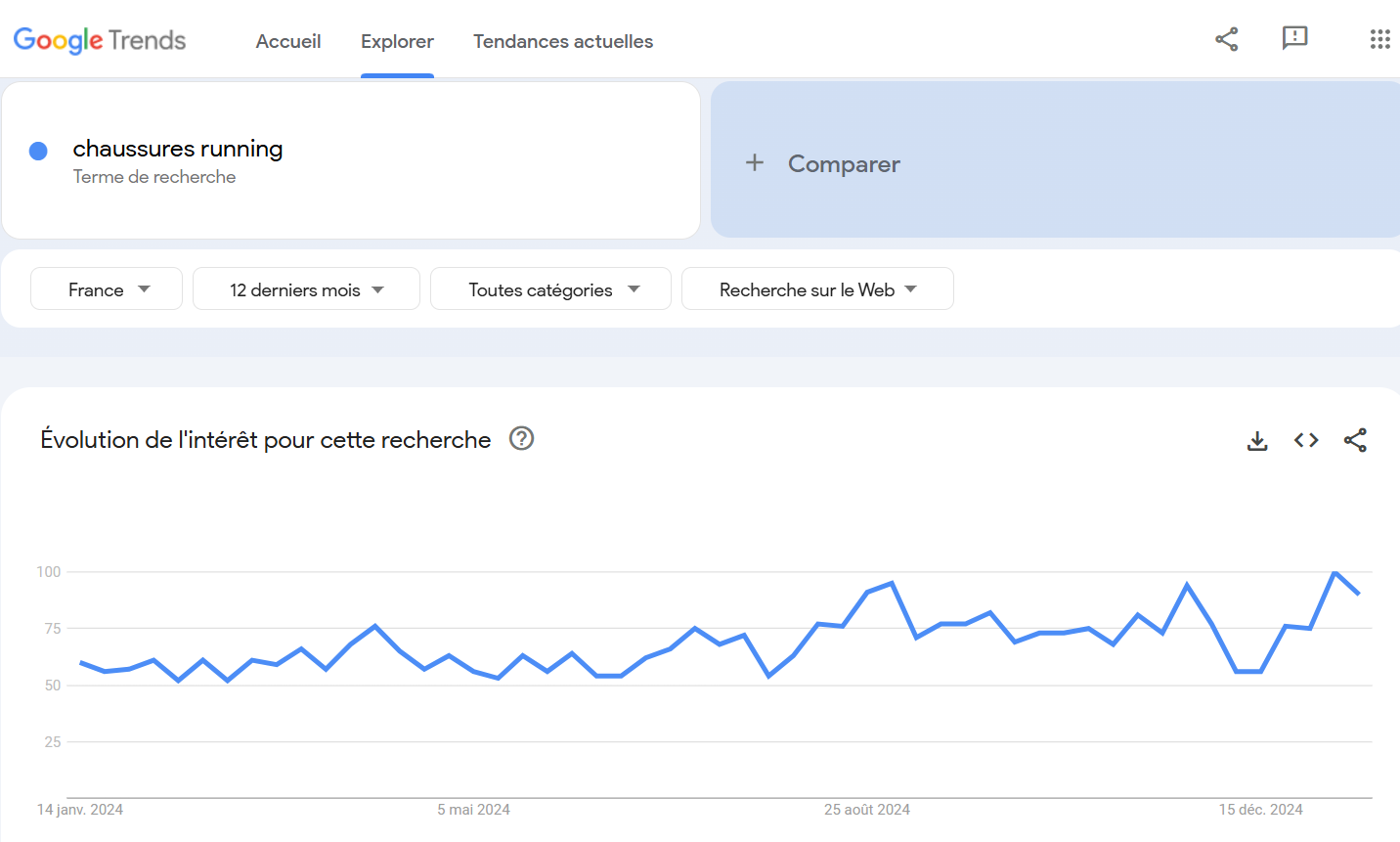Open the 12 derniers mois dropdown
This screenshot has width=1400, height=842.
point(306,289)
